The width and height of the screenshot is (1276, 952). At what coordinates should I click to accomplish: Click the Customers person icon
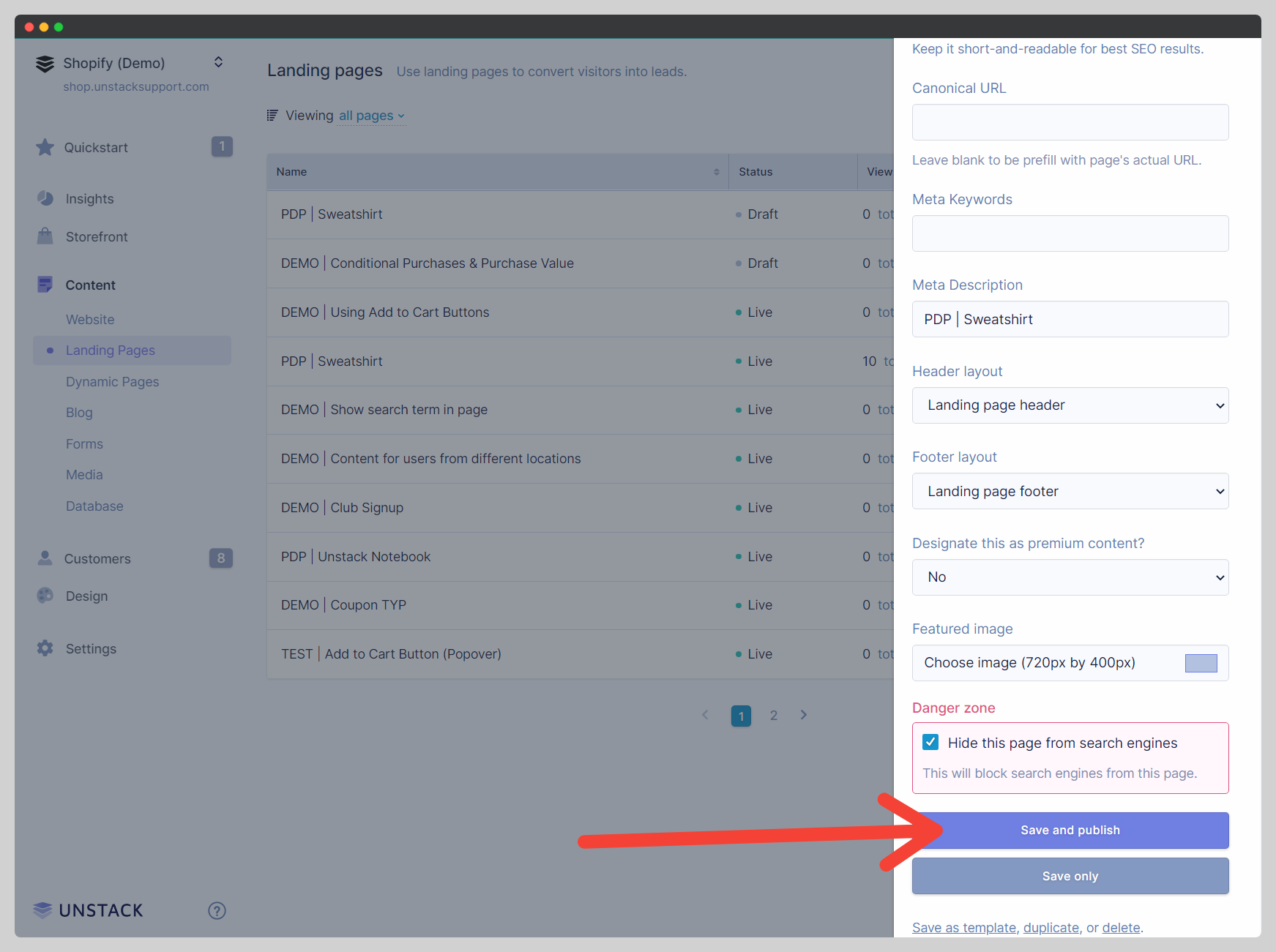tap(45, 558)
